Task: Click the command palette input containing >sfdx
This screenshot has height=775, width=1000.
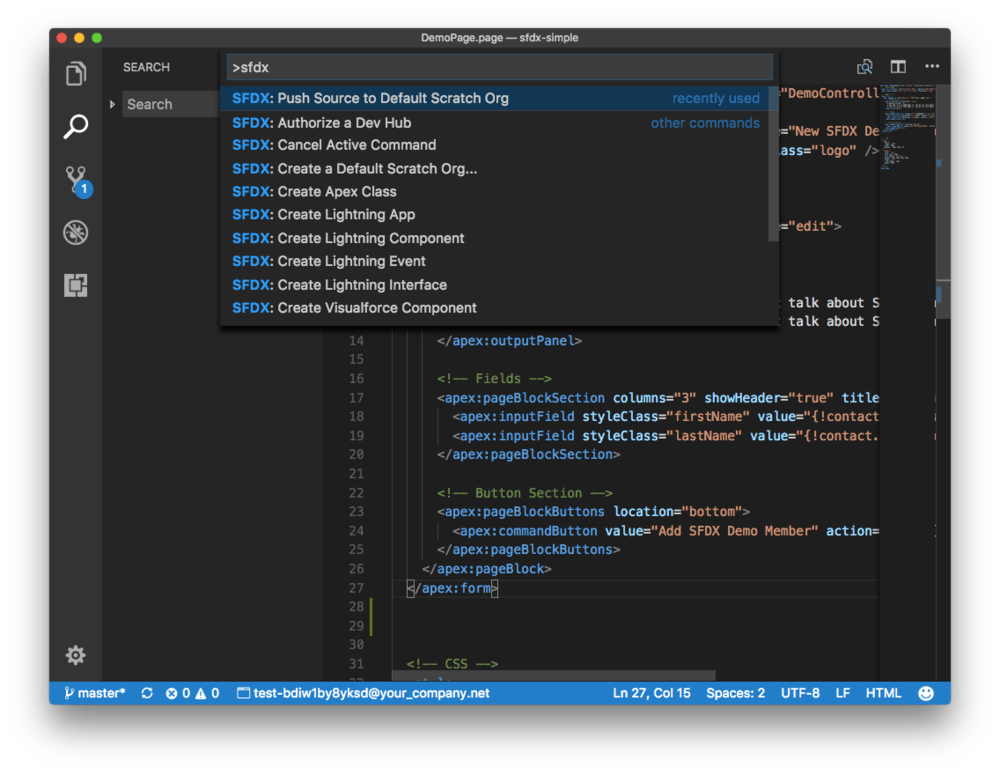Action: [499, 67]
